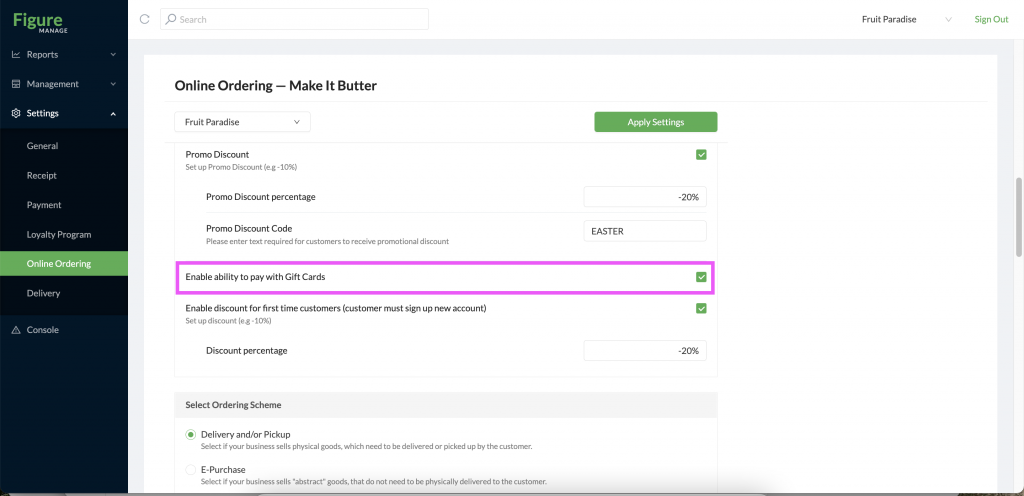Click the page vertical scrollbar thumb

pos(1019,217)
